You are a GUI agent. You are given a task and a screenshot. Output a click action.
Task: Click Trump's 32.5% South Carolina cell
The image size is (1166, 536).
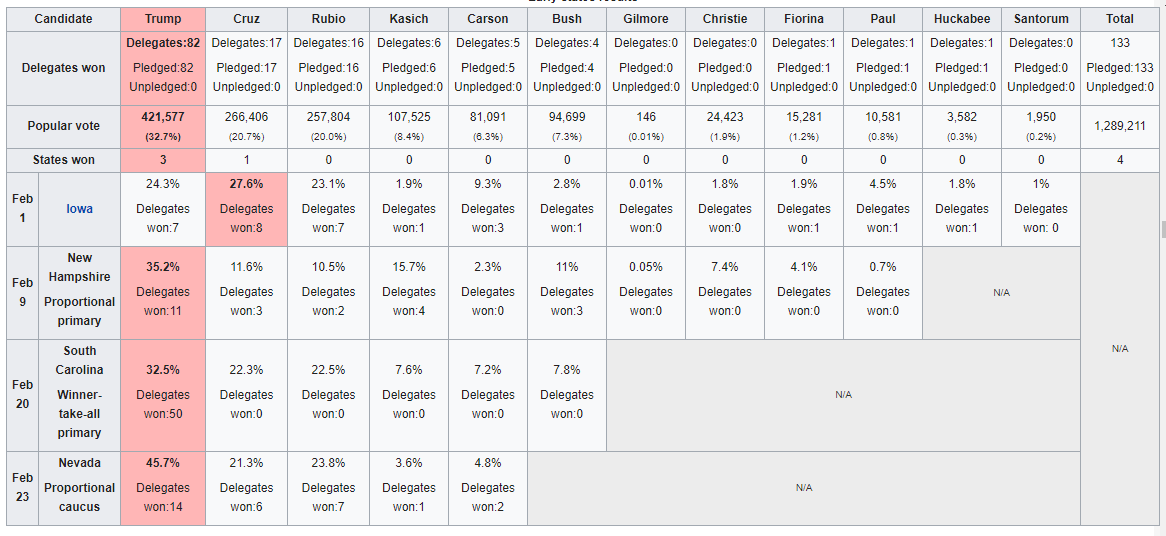163,395
